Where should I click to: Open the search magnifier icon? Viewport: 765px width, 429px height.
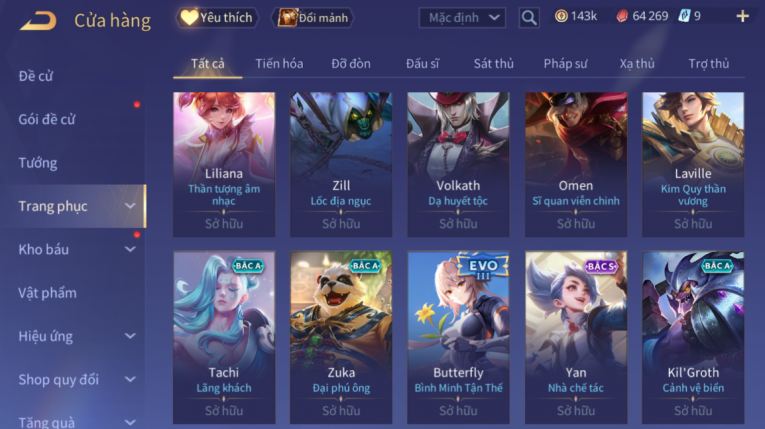click(x=529, y=18)
